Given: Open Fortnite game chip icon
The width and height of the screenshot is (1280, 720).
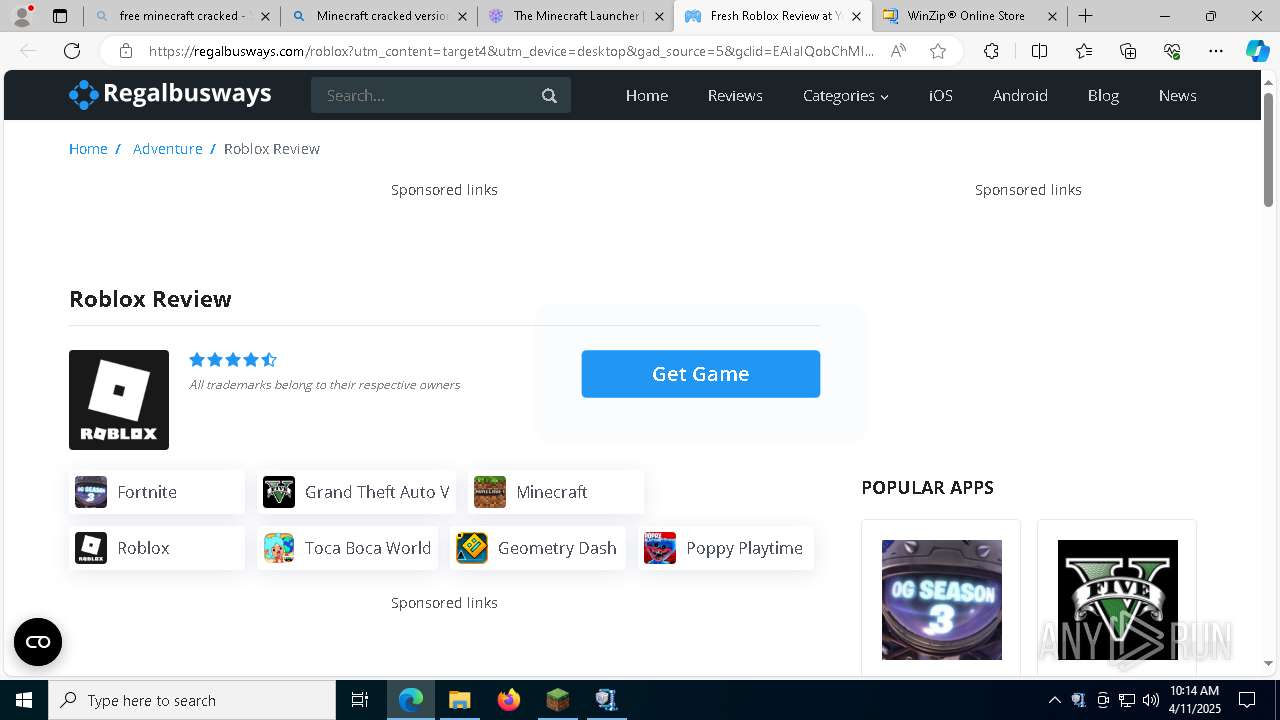Looking at the screenshot, I should 91,492.
